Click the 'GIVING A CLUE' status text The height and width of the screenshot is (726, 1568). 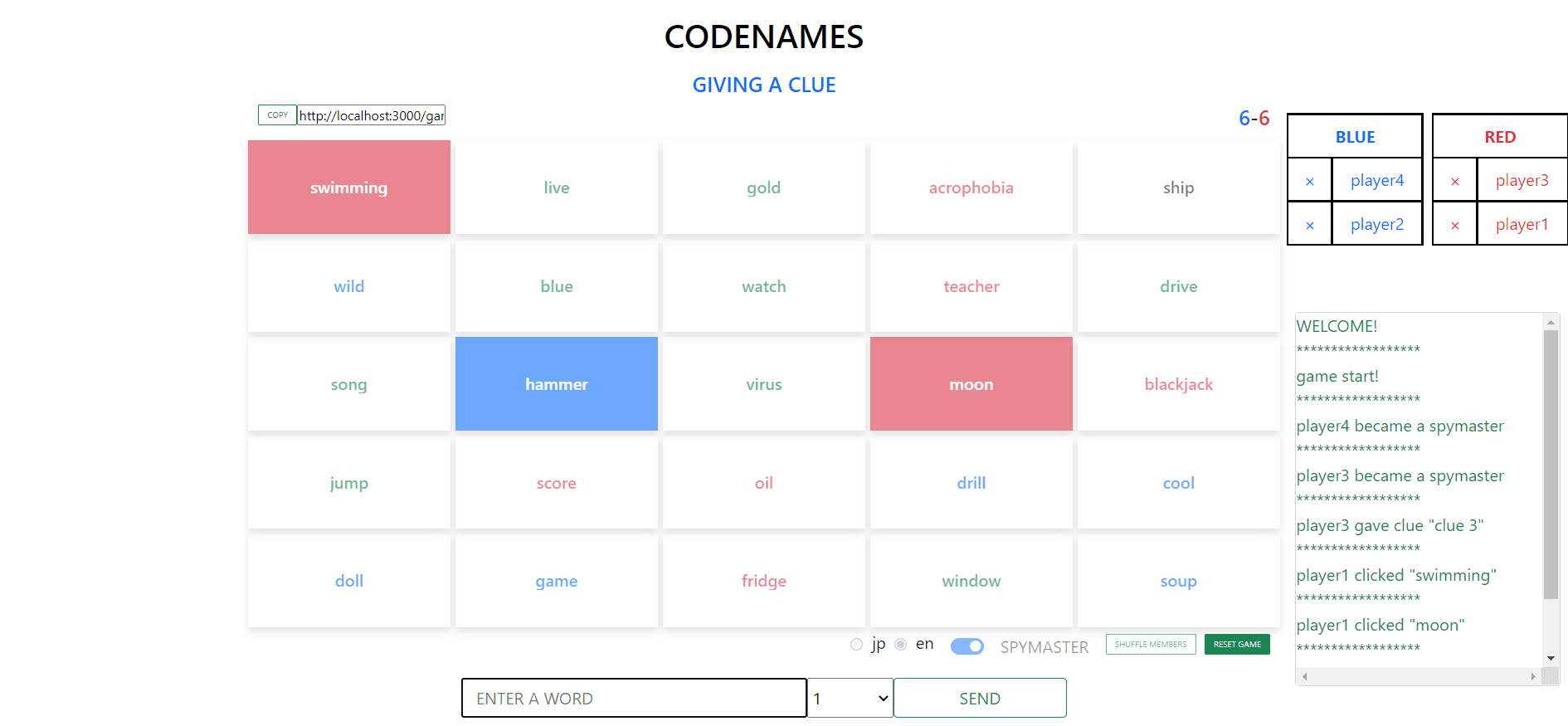tap(764, 85)
